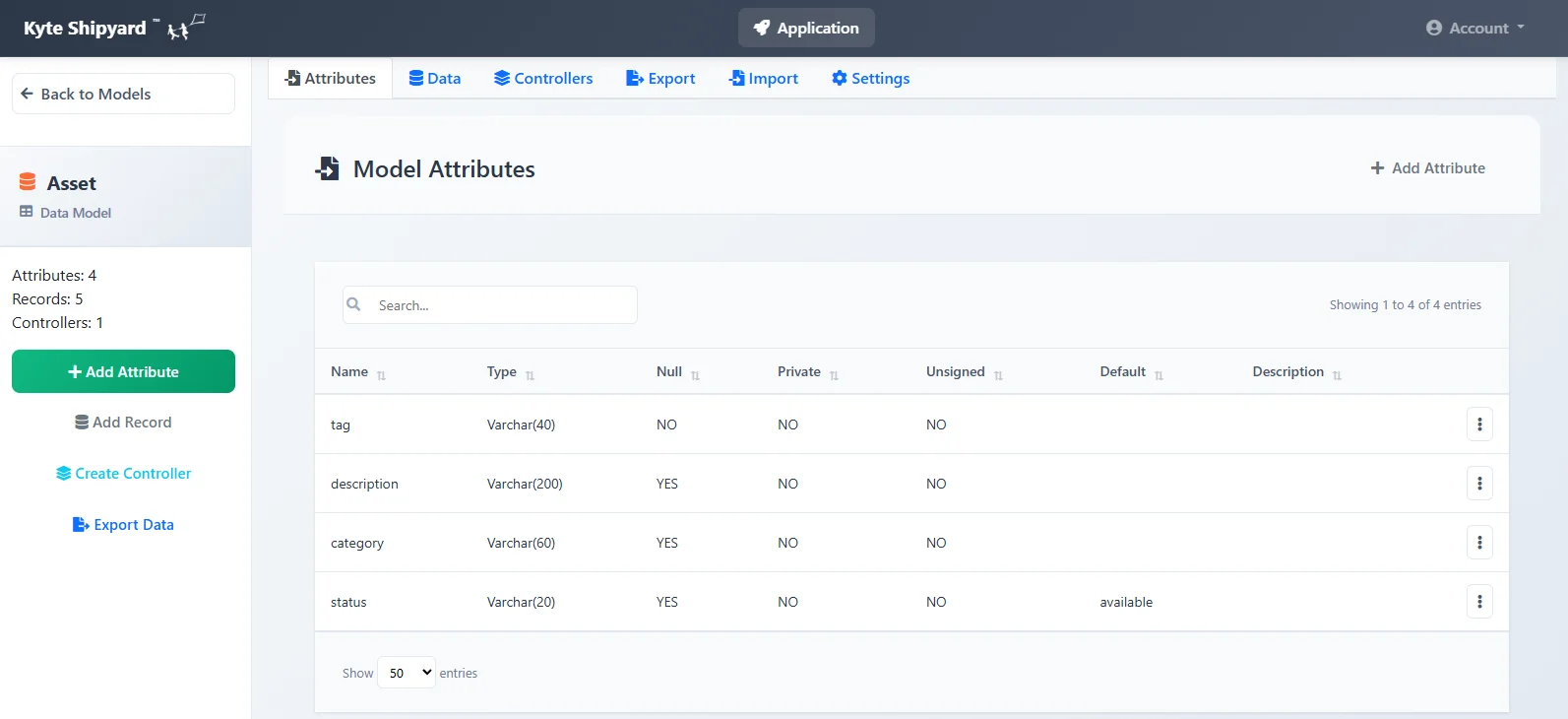
Task: Click Add Record in the sidebar
Action: [123, 422]
